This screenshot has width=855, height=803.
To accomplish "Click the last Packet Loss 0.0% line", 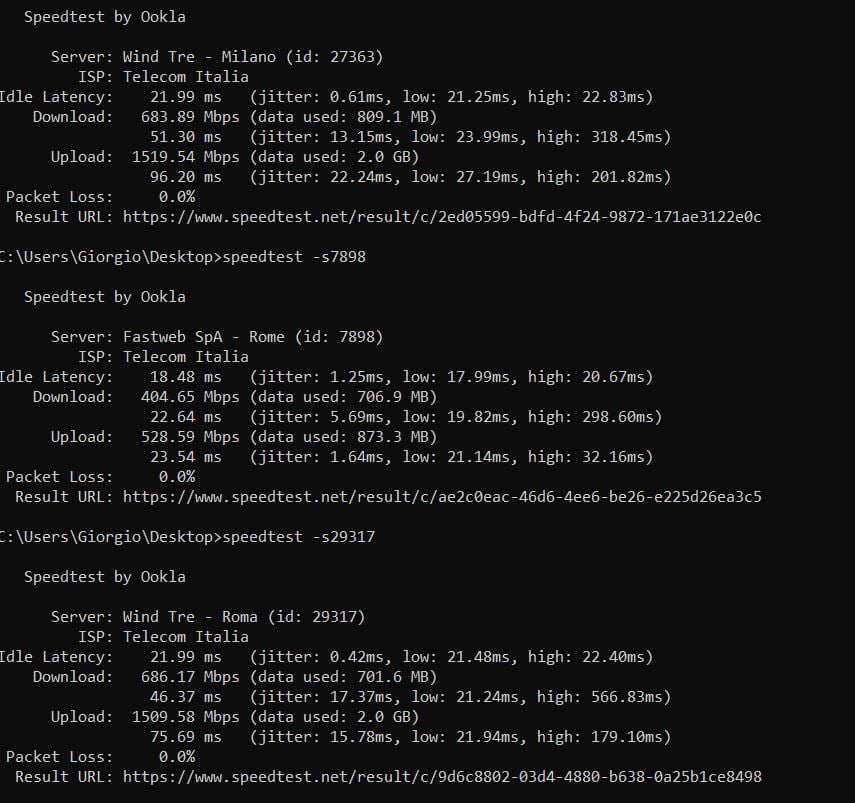I will pos(100,757).
